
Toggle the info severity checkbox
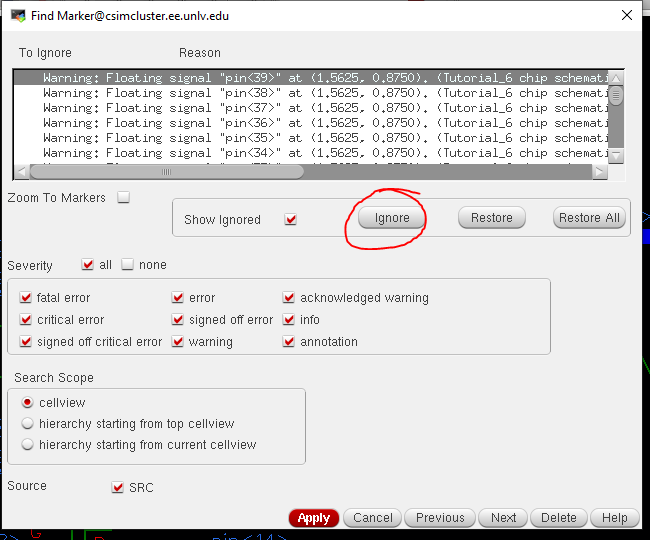[289, 319]
